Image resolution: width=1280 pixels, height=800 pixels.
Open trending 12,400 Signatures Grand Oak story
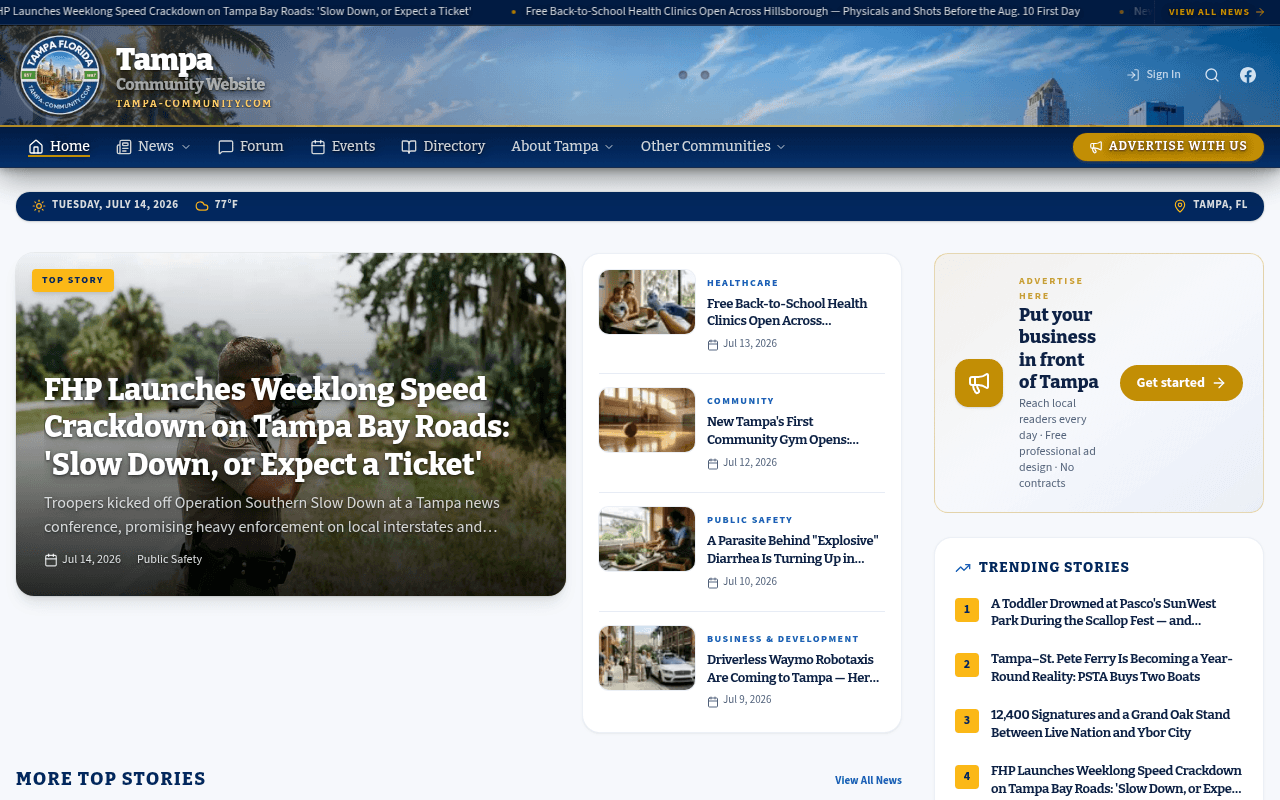(x=1111, y=723)
